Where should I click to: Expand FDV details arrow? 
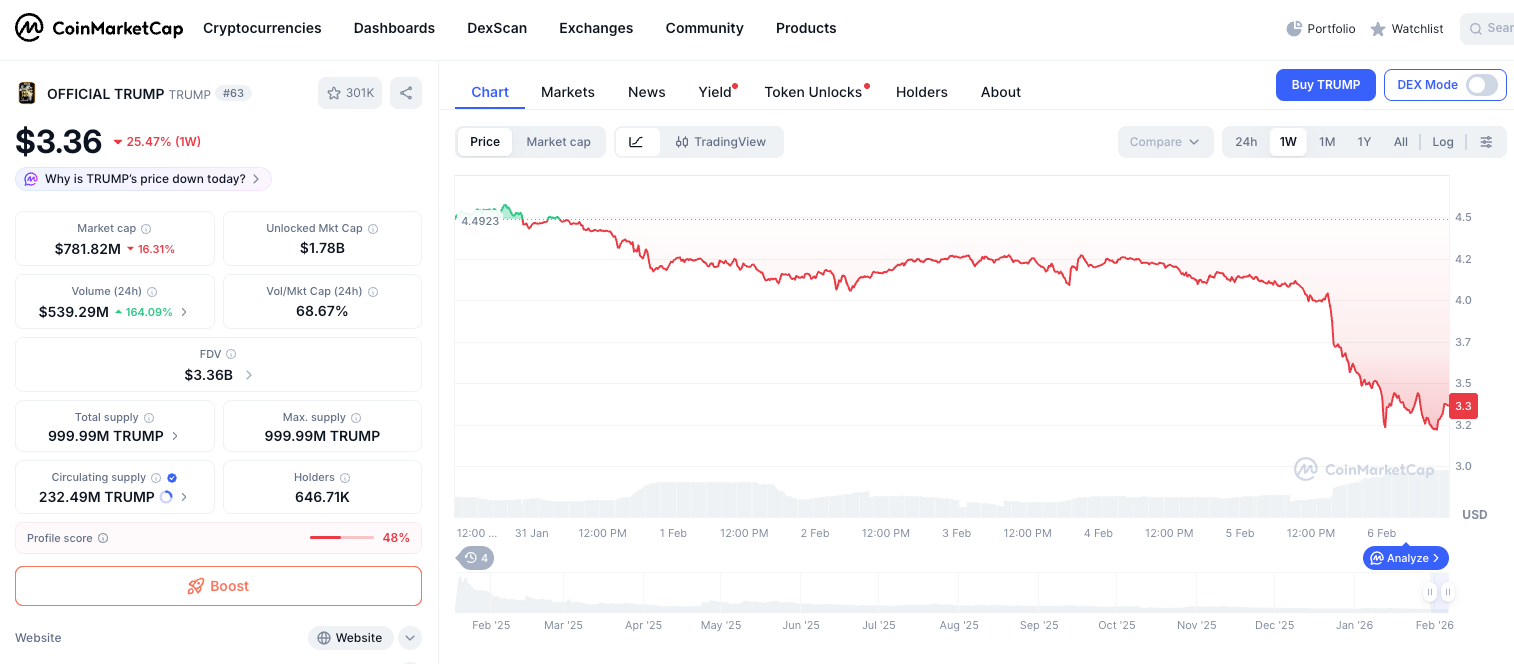tap(249, 375)
